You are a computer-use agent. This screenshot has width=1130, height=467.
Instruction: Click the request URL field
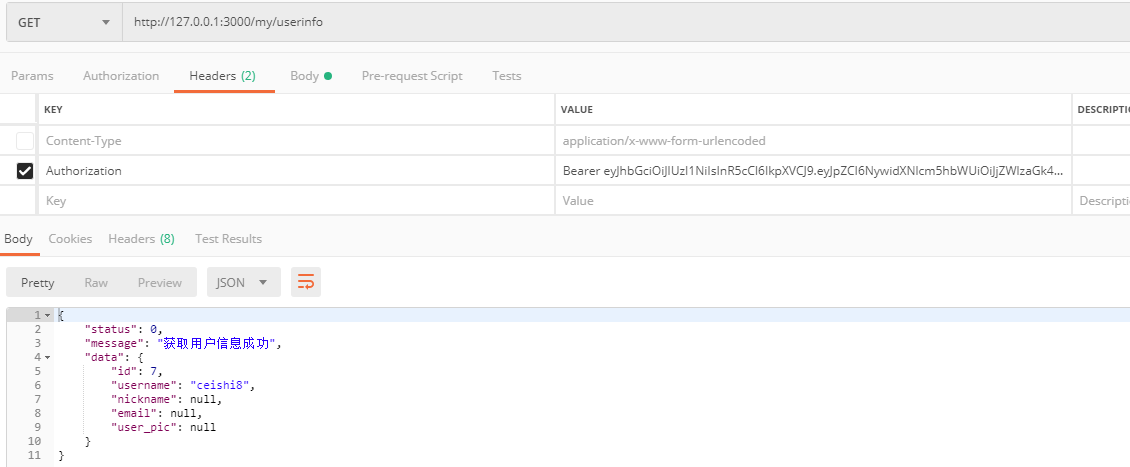point(620,22)
